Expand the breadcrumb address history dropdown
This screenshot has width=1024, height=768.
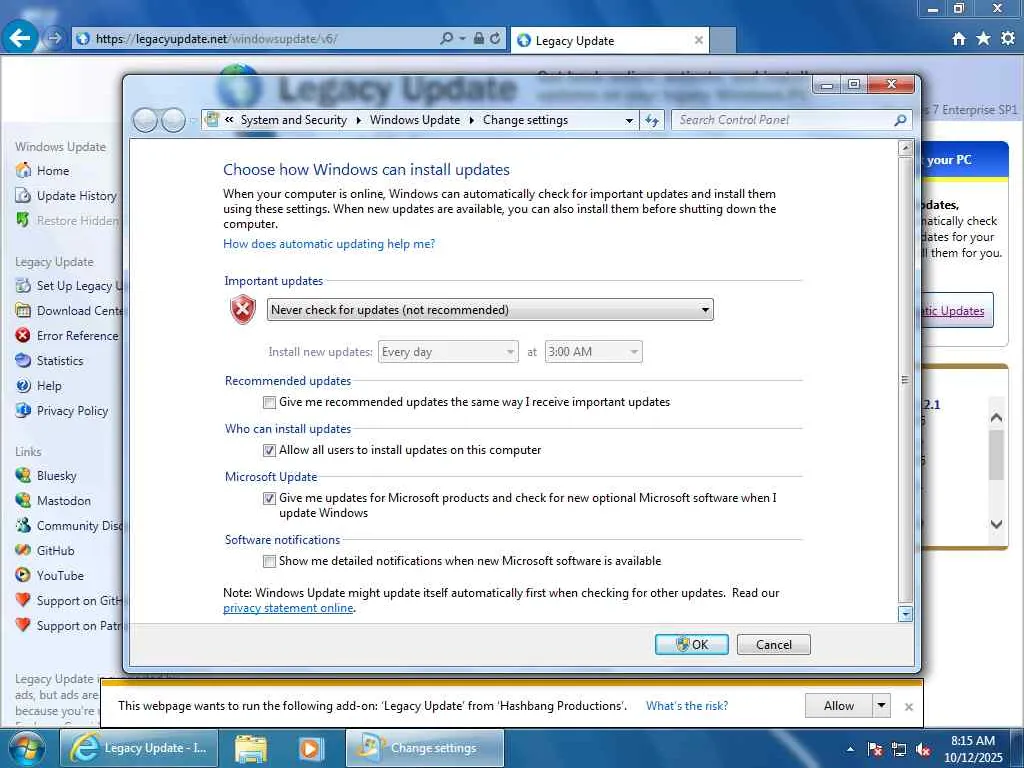pyautogui.click(x=629, y=120)
